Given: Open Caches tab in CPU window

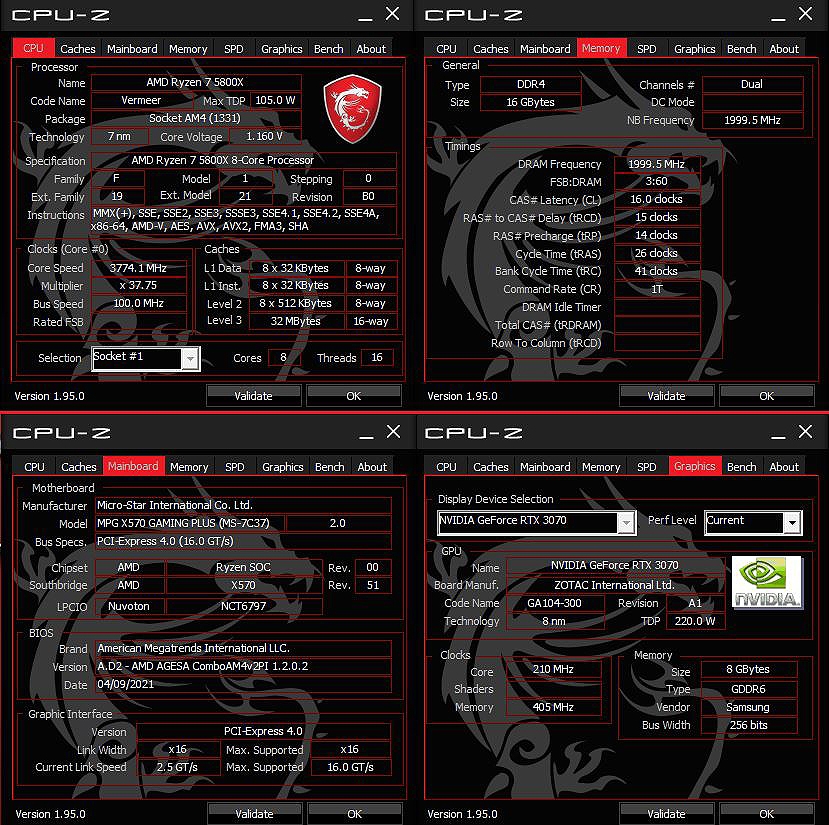Looking at the screenshot, I should [78, 49].
